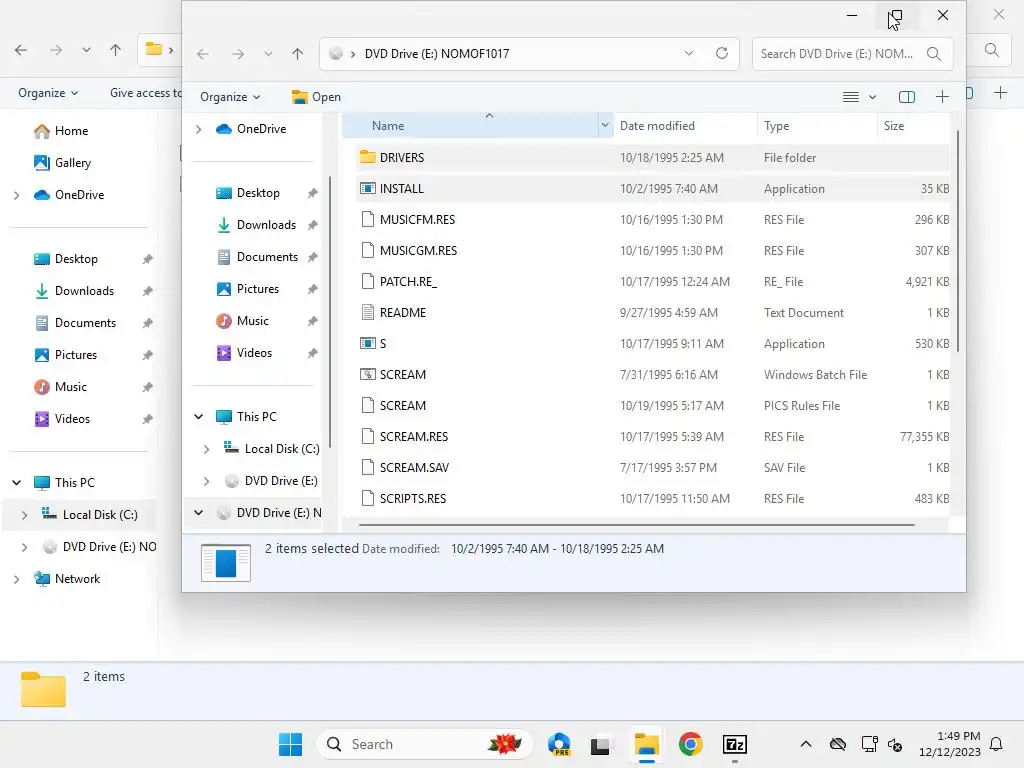Collapse the selected DVD Drive (E:) N node

(199, 513)
